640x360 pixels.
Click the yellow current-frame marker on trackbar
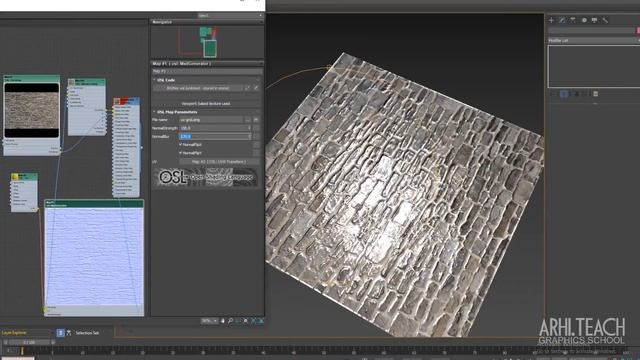pyautogui.click(x=22, y=351)
